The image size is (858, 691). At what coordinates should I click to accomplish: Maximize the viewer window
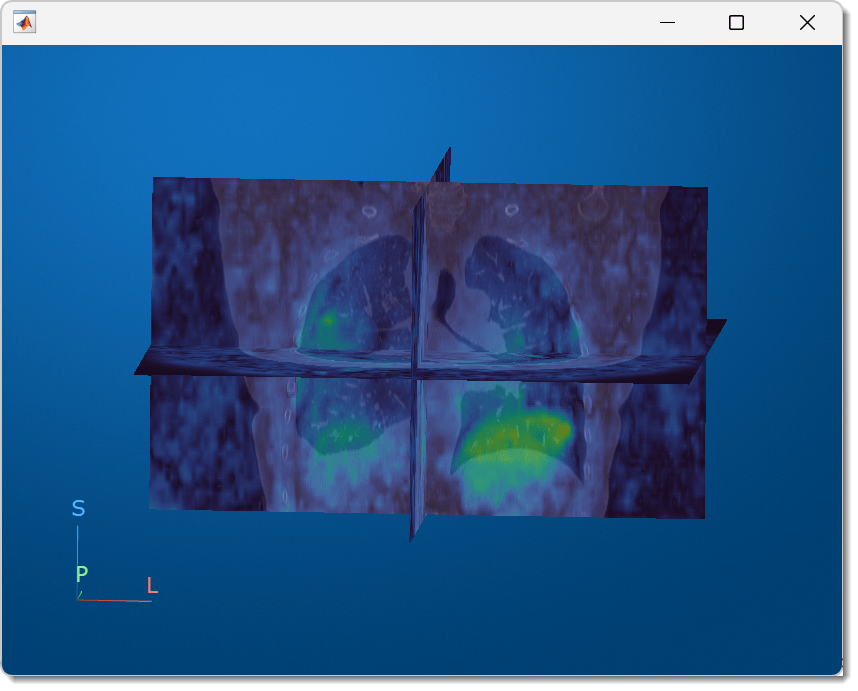736,22
